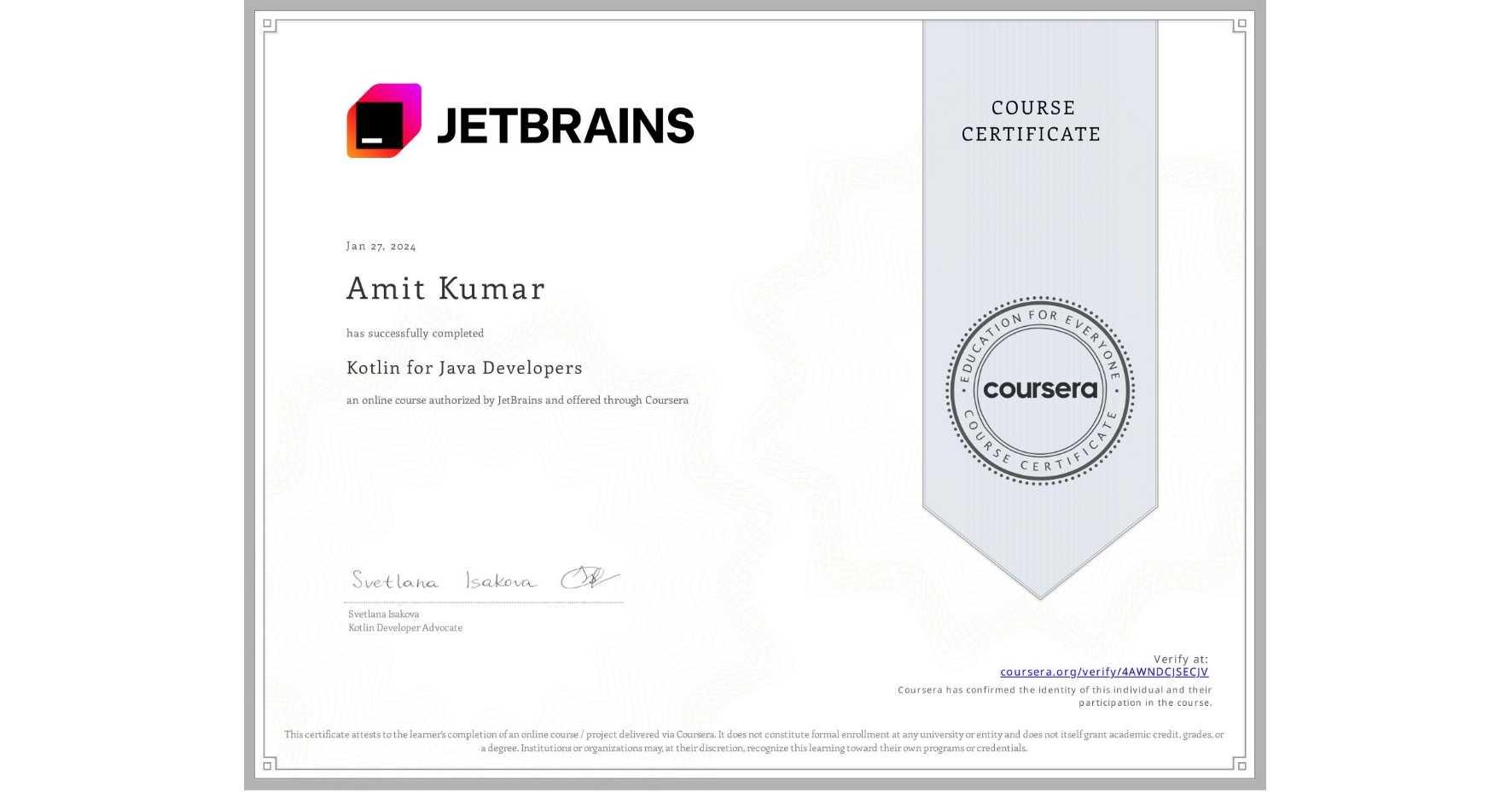Image resolution: width=1512 pixels, height=792 pixels.
Task: Click the colorful JetBrains square mark
Action: pos(385,122)
